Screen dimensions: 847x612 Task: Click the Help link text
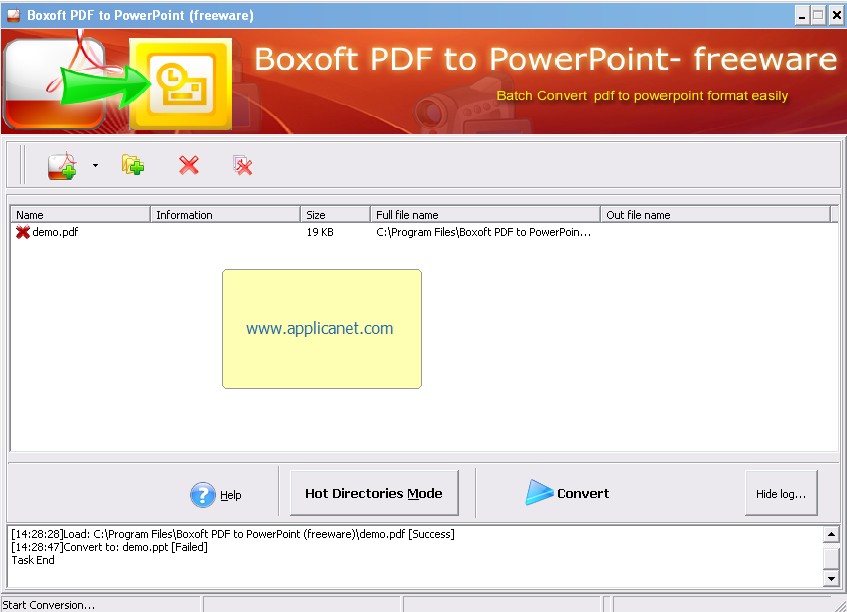coord(231,495)
